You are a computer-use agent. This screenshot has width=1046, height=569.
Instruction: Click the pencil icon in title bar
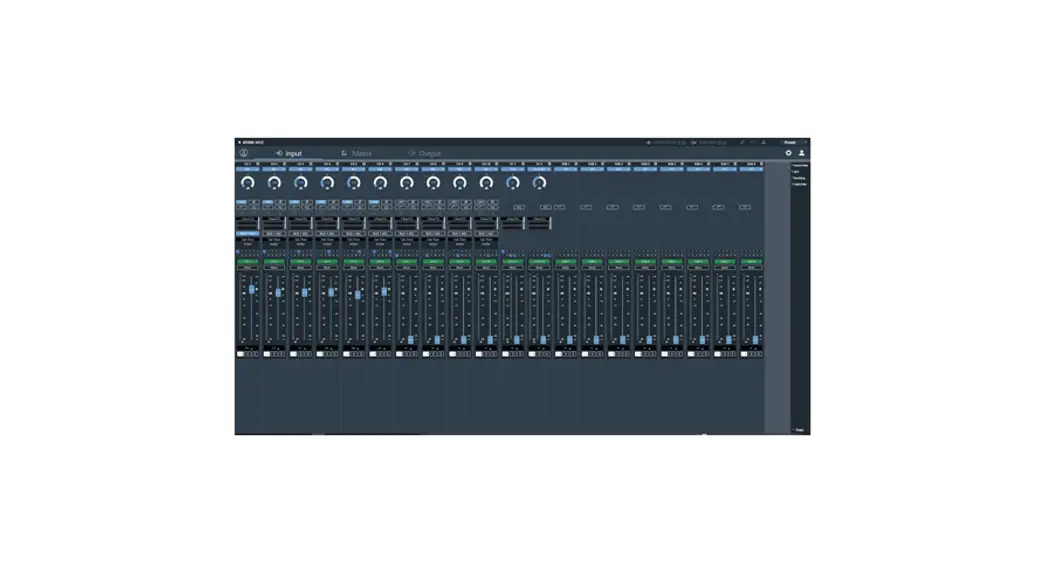point(742,142)
